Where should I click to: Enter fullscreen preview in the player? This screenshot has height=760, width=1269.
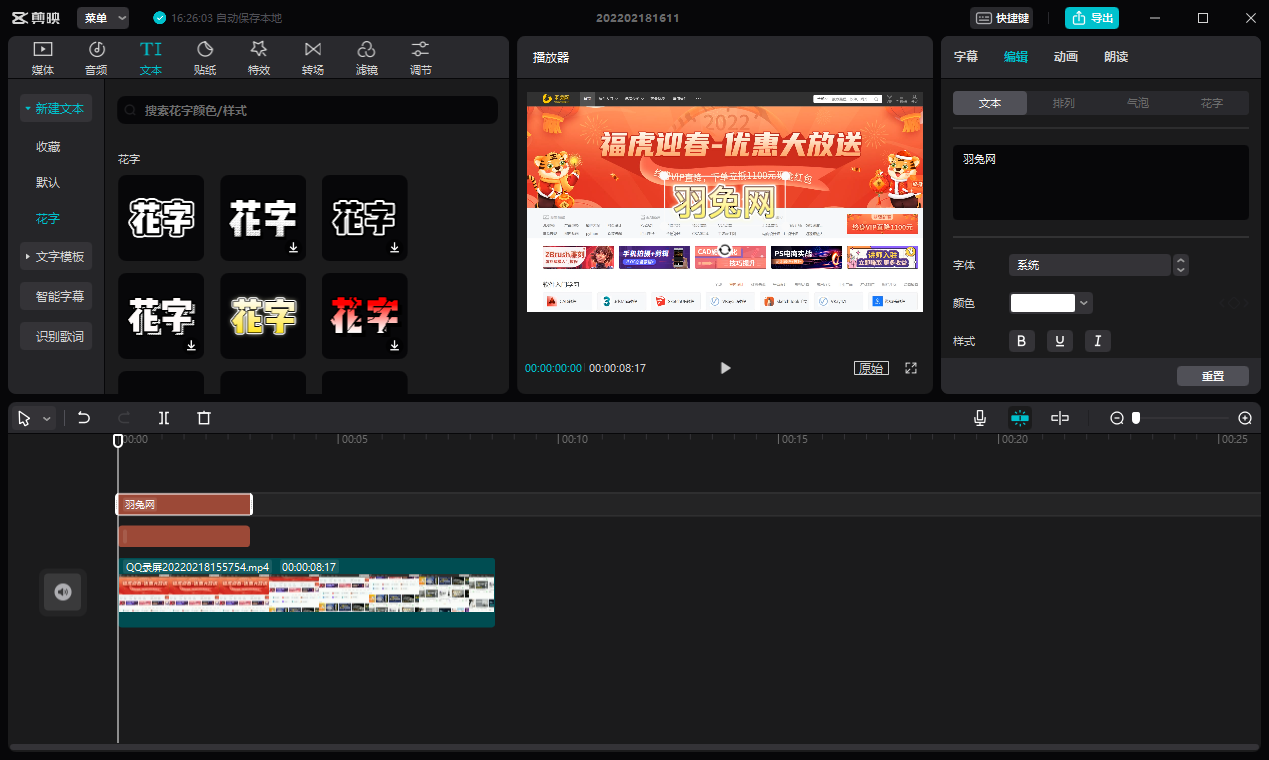[911, 368]
